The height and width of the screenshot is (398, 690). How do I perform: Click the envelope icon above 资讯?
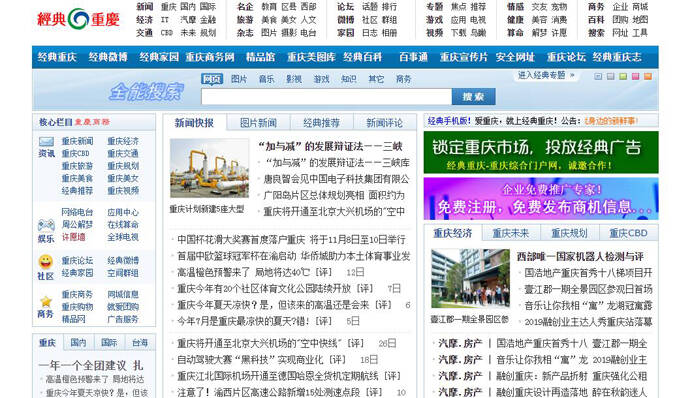tap(46, 142)
